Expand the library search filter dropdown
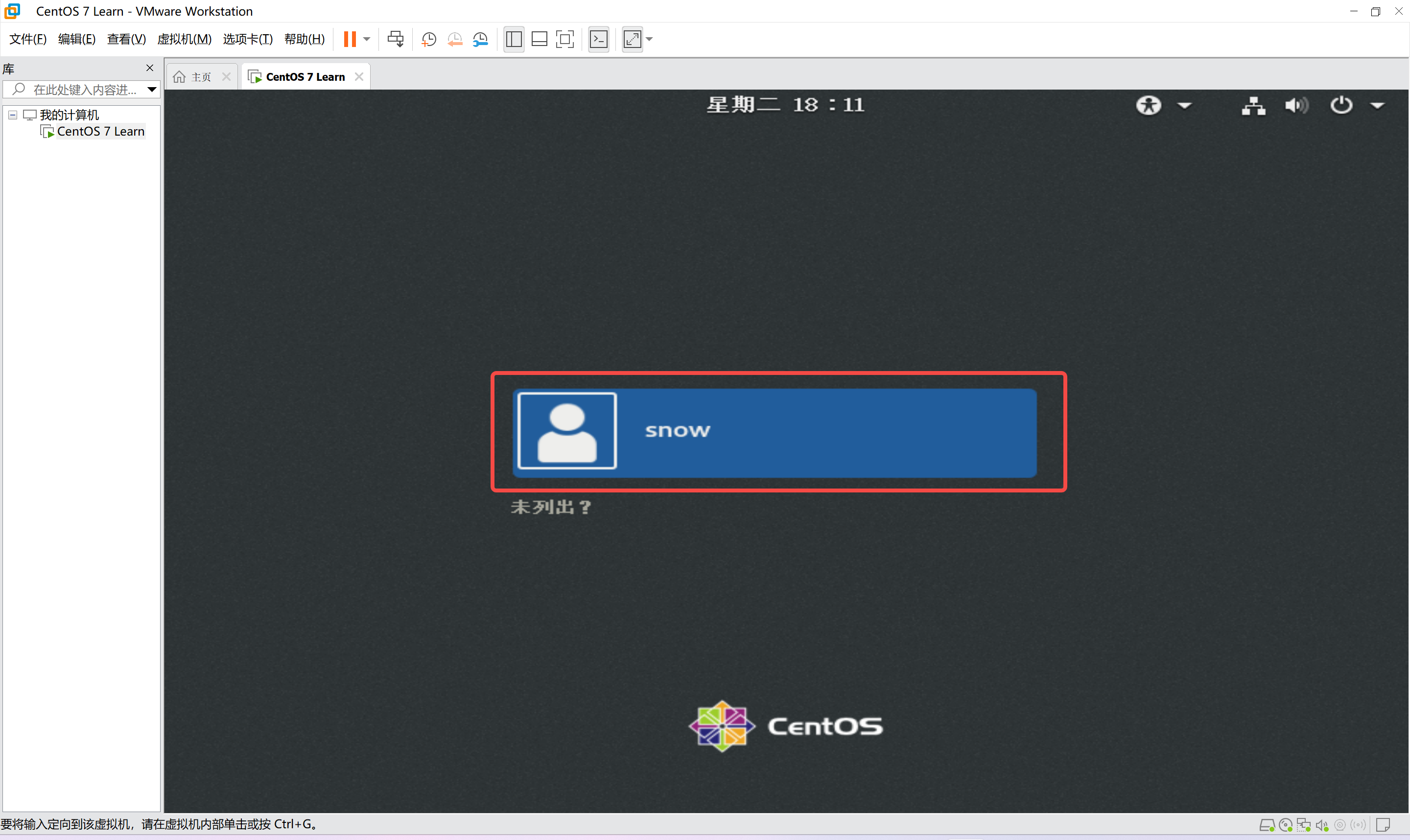 152,90
